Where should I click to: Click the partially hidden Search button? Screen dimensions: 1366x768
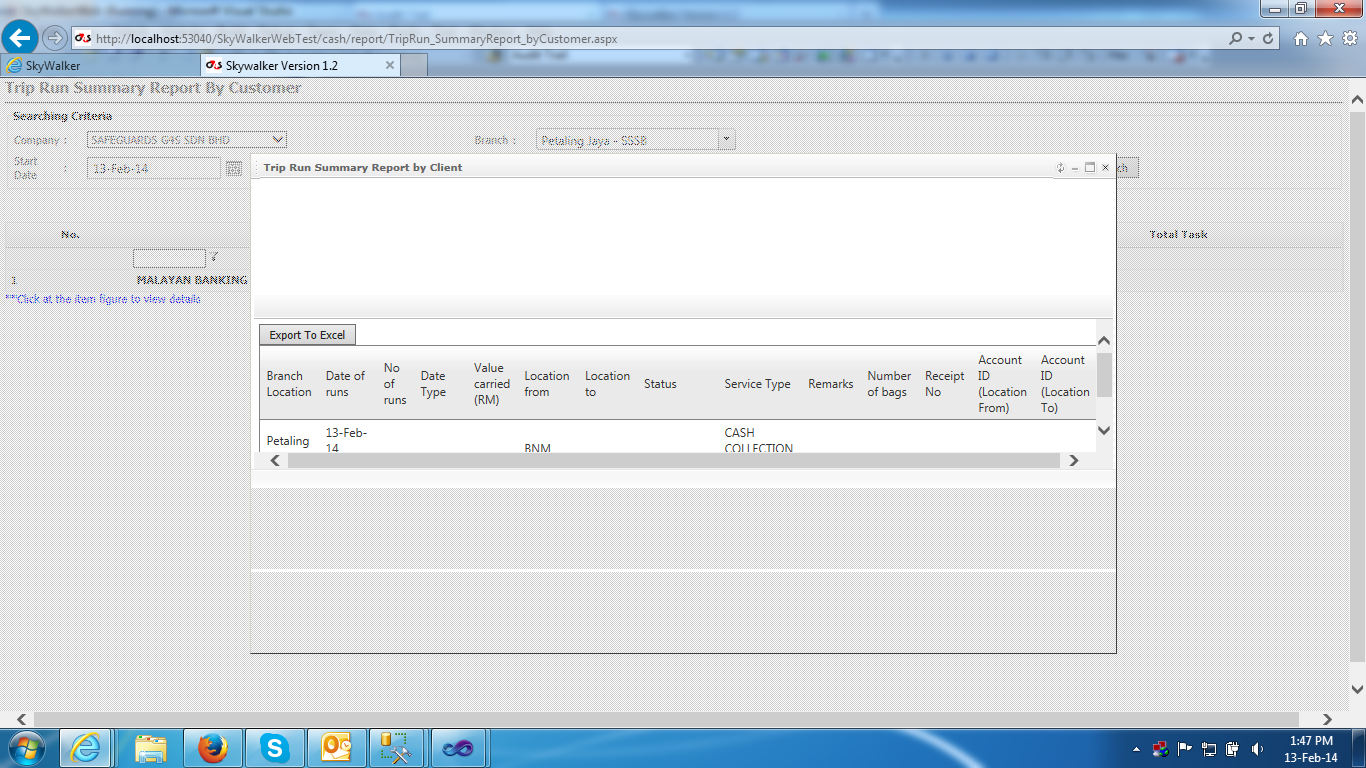click(1127, 168)
